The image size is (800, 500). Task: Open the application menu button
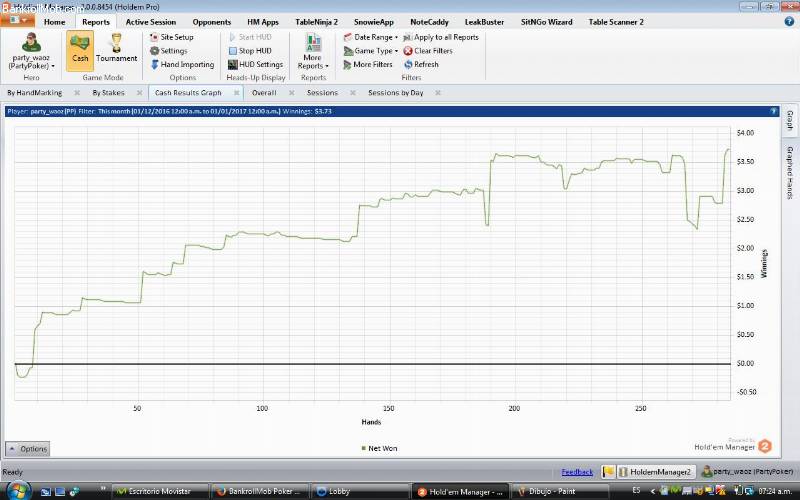pyautogui.click(x=17, y=20)
